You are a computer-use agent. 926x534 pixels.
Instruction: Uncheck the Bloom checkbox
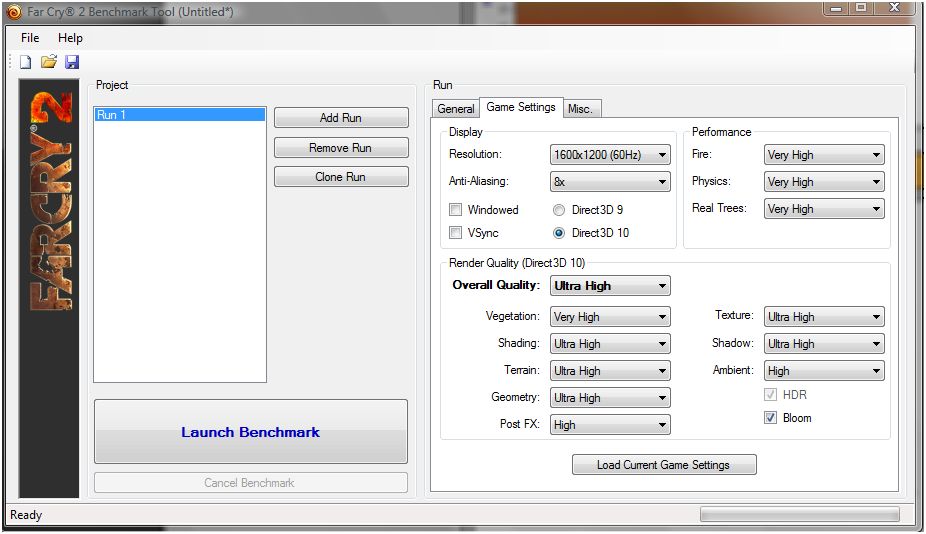[770, 418]
